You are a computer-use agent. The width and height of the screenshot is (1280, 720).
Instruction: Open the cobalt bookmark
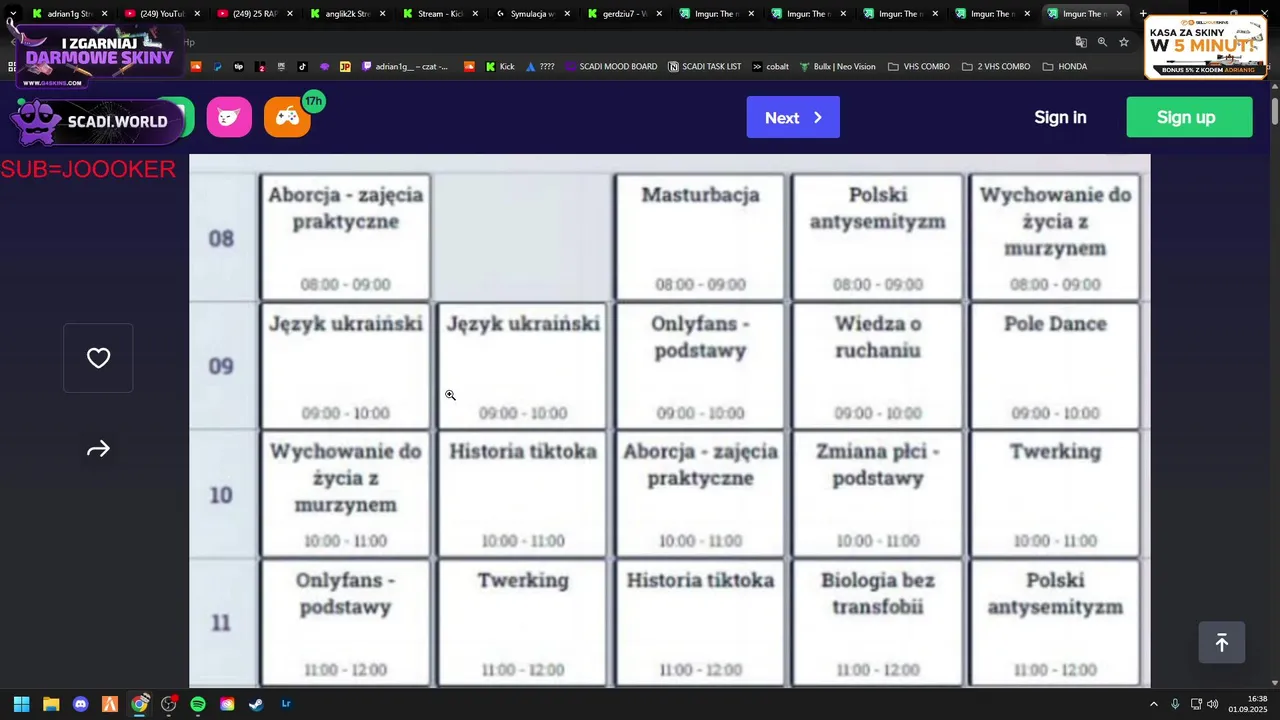tap(770, 67)
